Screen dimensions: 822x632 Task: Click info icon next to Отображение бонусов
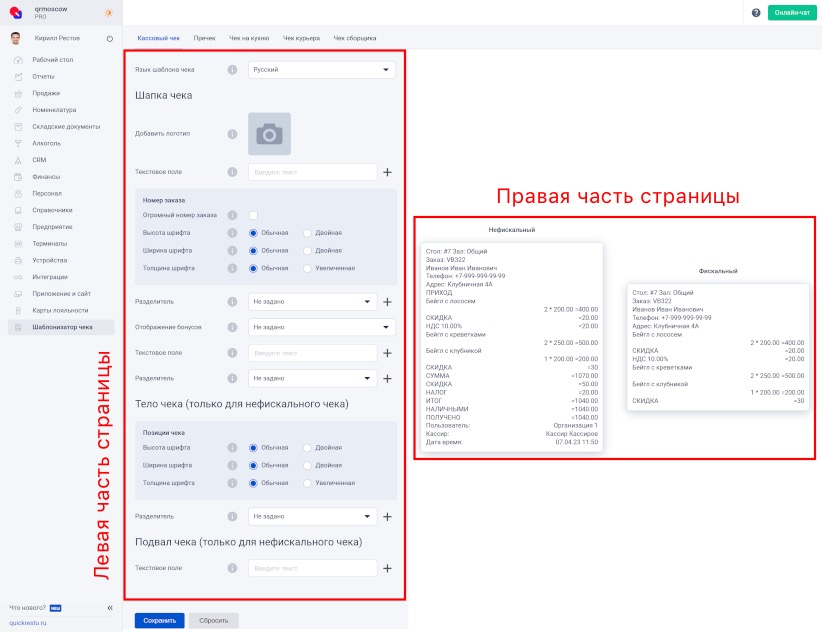(232, 327)
